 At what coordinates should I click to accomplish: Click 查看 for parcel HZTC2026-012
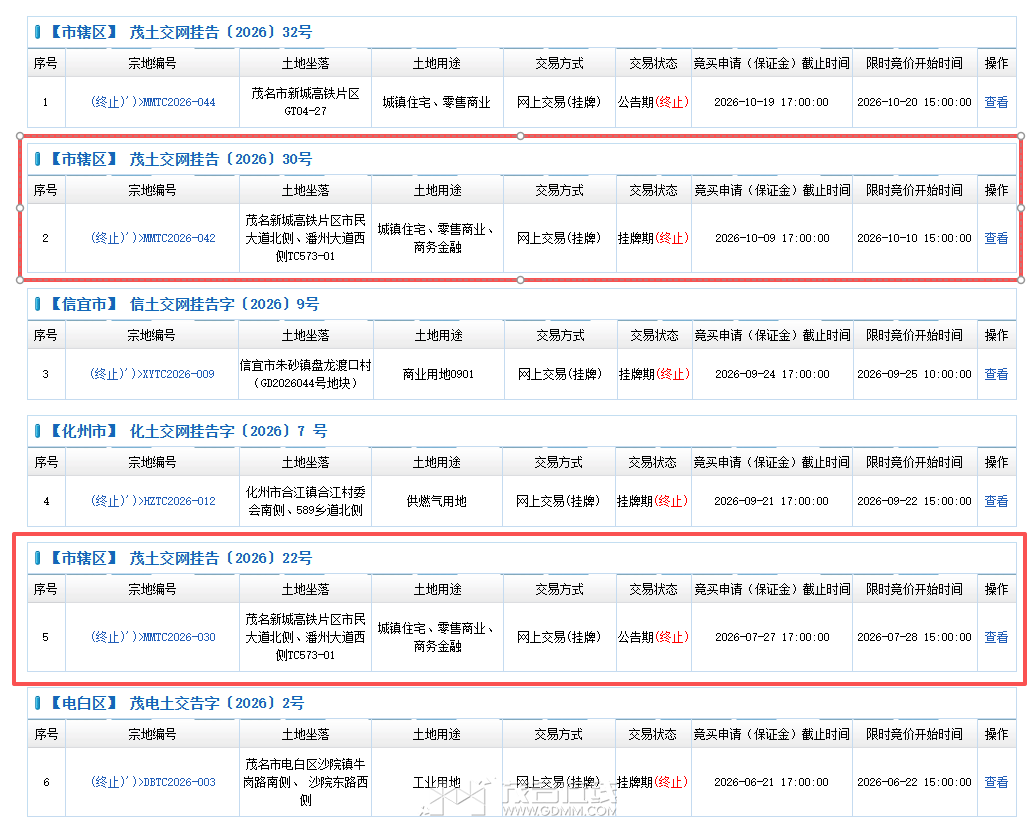click(x=996, y=501)
